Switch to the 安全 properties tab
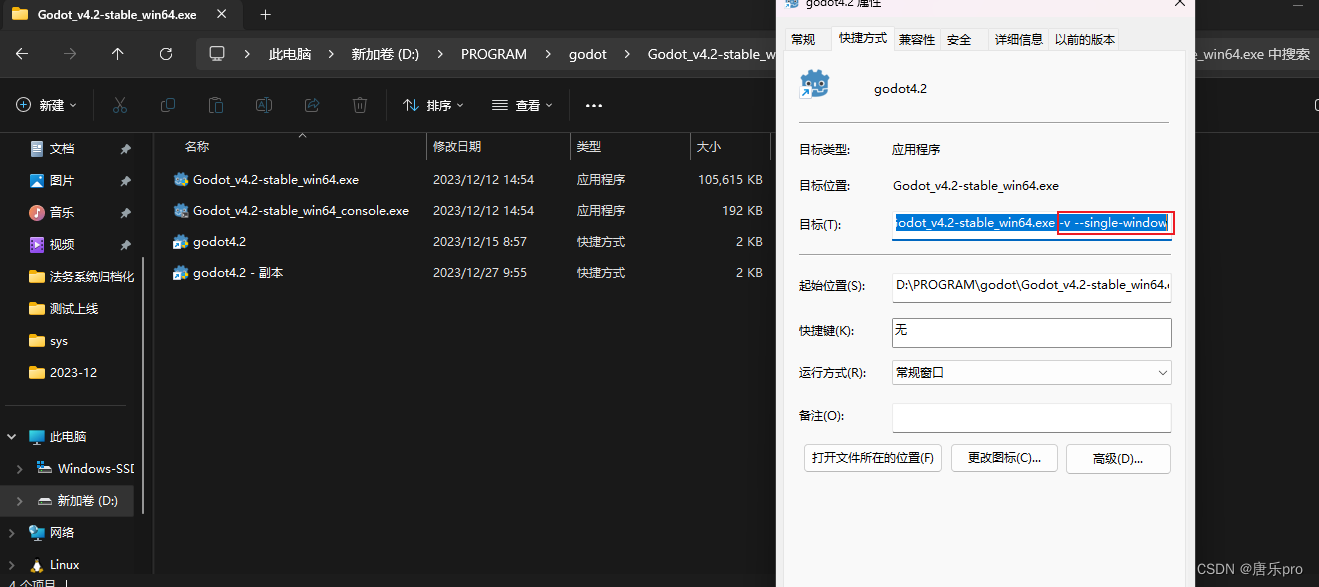 tap(959, 39)
